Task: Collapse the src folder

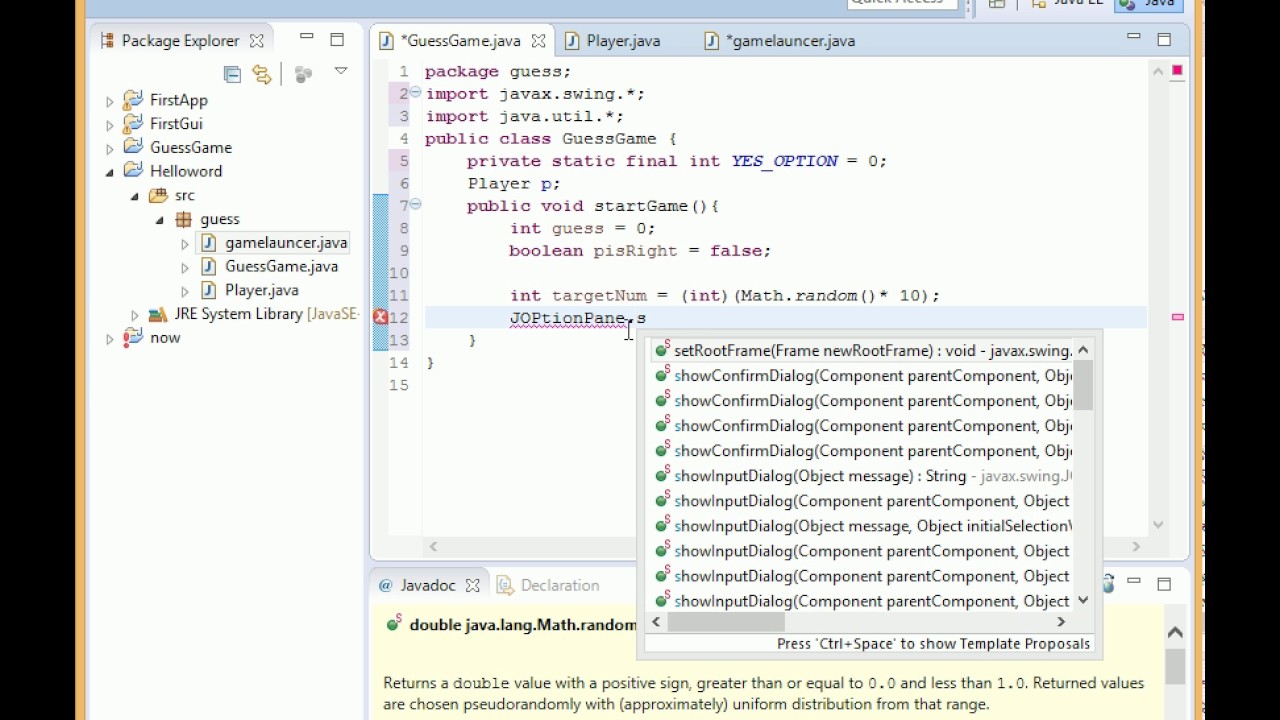Action: click(x=135, y=196)
